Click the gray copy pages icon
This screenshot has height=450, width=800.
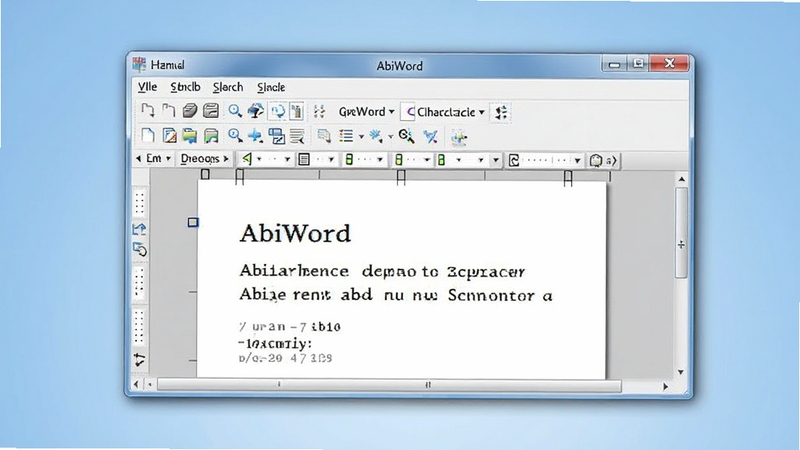click(x=324, y=136)
